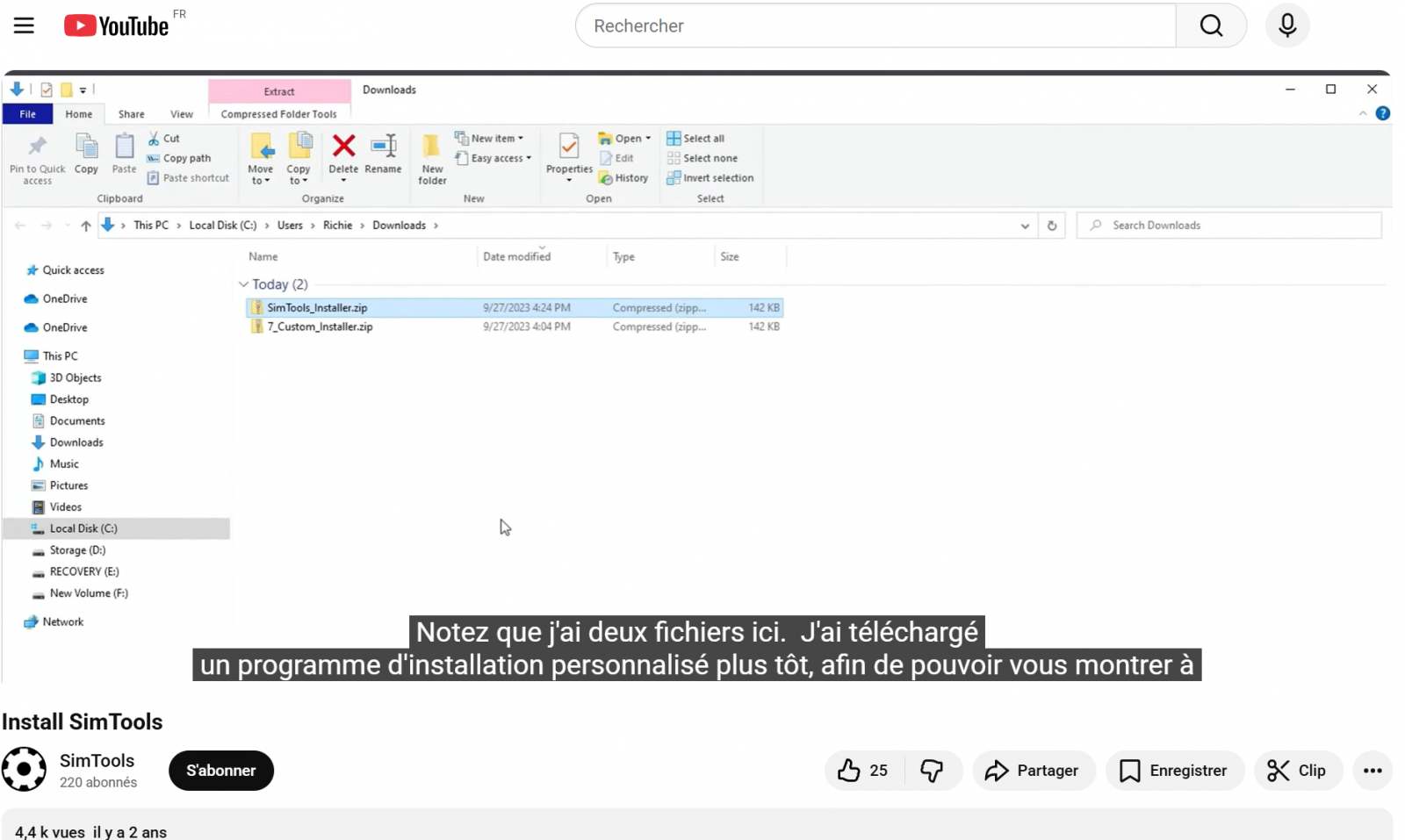Click the ribbon Paste button

pos(124,154)
